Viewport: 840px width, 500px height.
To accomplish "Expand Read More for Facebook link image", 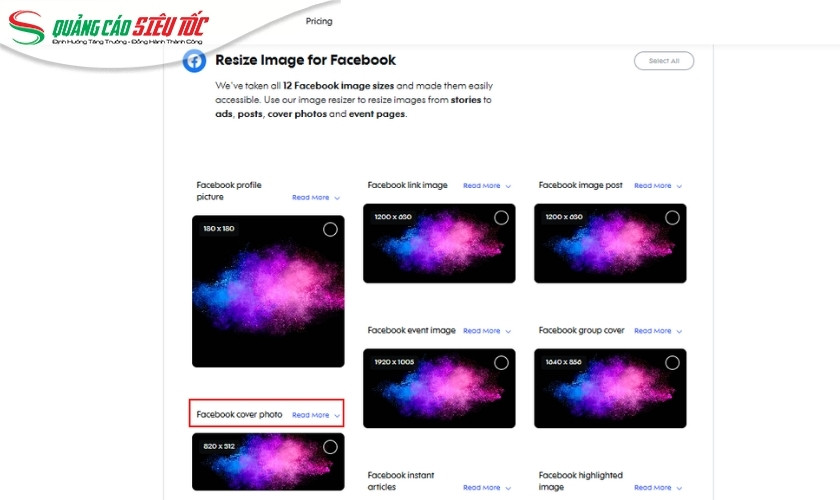I will [x=486, y=185].
